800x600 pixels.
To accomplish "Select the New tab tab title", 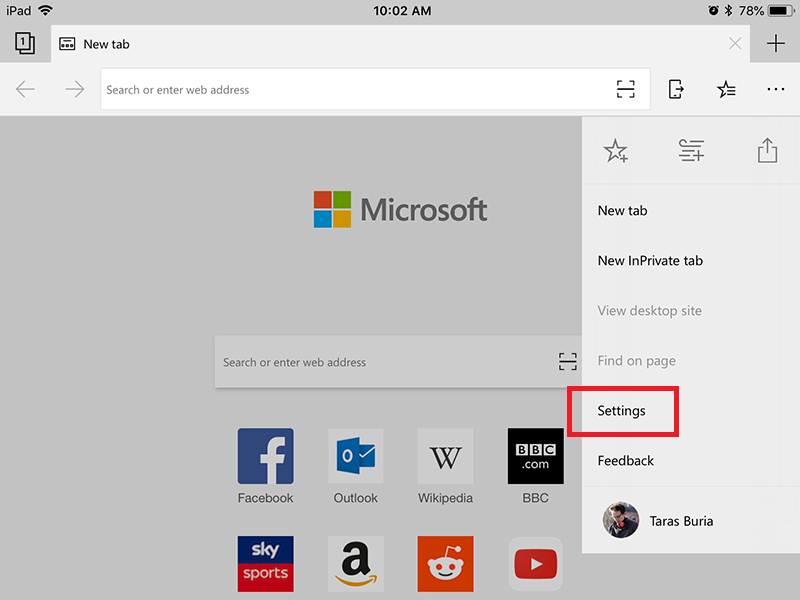I will pyautogui.click(x=106, y=44).
